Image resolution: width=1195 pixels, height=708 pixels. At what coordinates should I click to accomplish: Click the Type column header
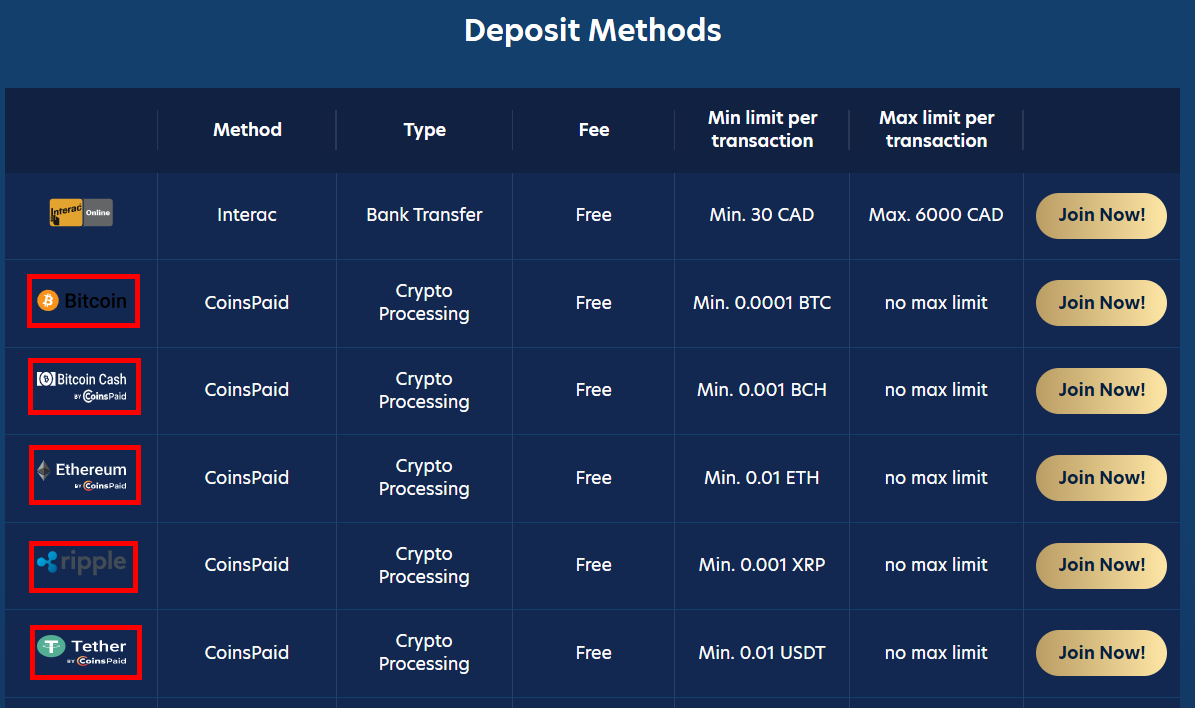[x=424, y=130]
